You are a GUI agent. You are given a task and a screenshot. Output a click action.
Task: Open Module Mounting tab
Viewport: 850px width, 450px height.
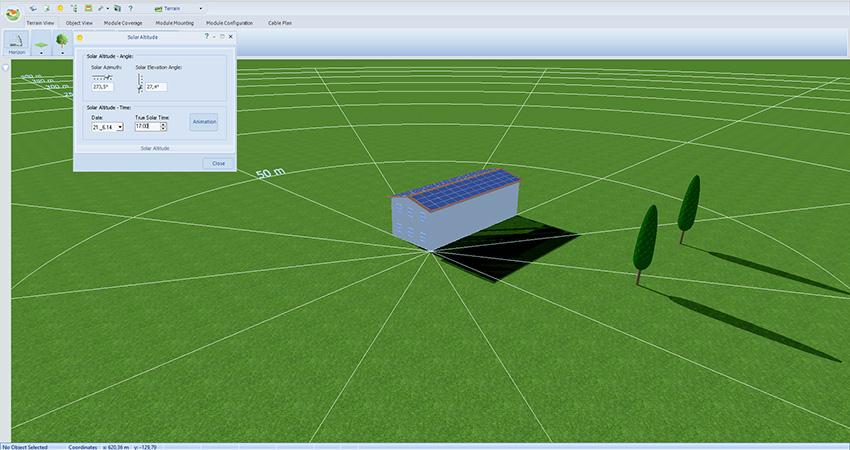(x=175, y=23)
